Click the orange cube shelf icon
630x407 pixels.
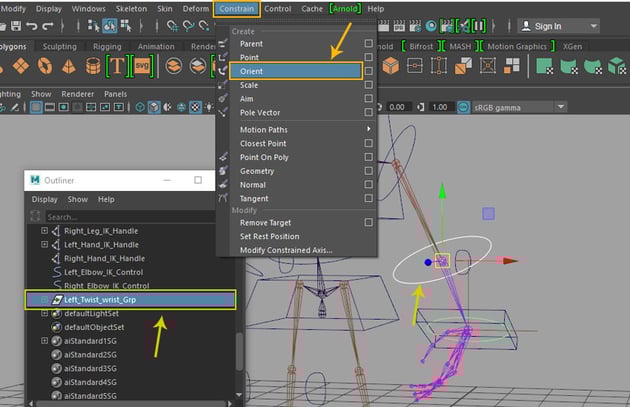pos(391,66)
